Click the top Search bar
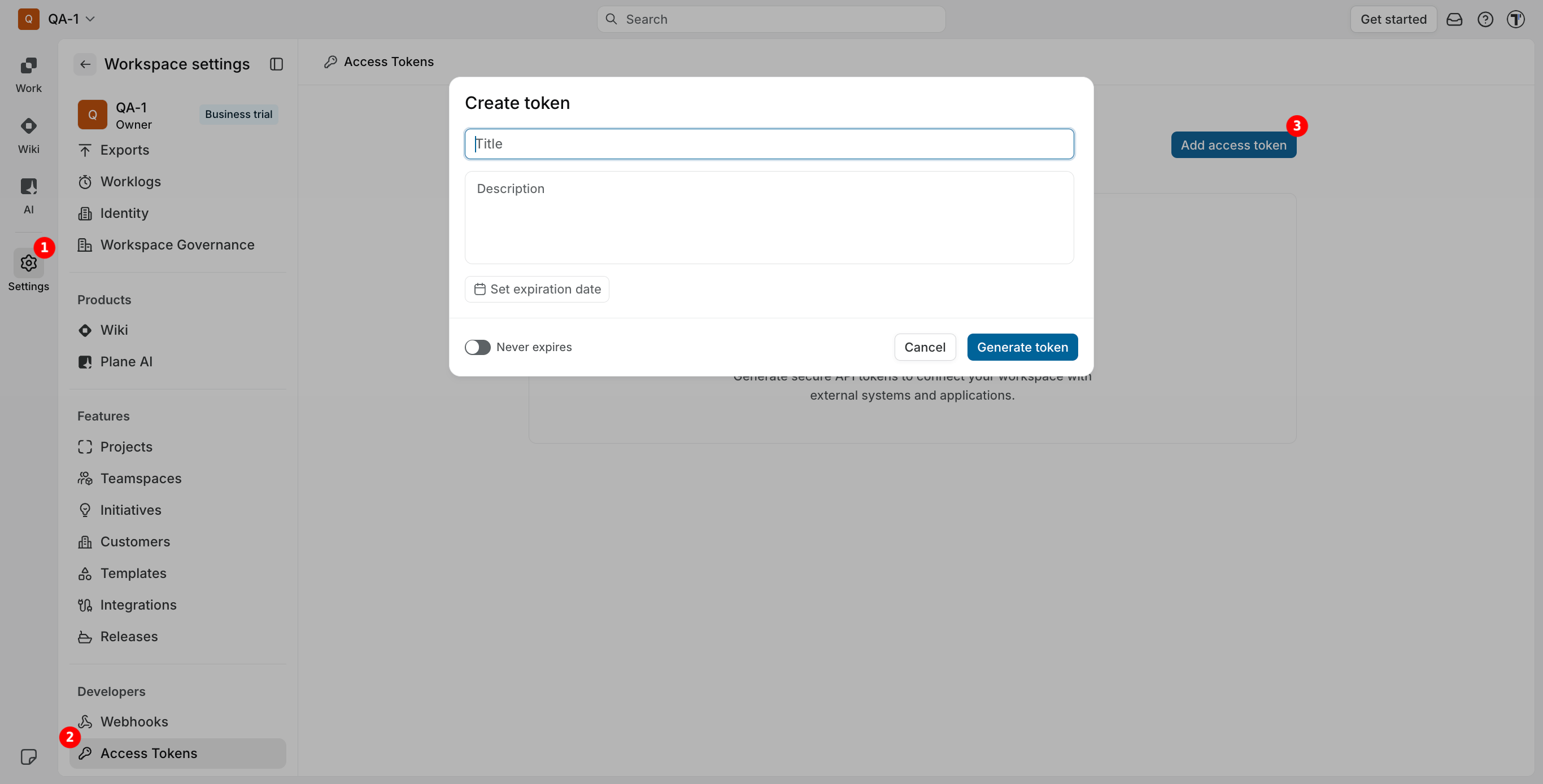 click(771, 19)
